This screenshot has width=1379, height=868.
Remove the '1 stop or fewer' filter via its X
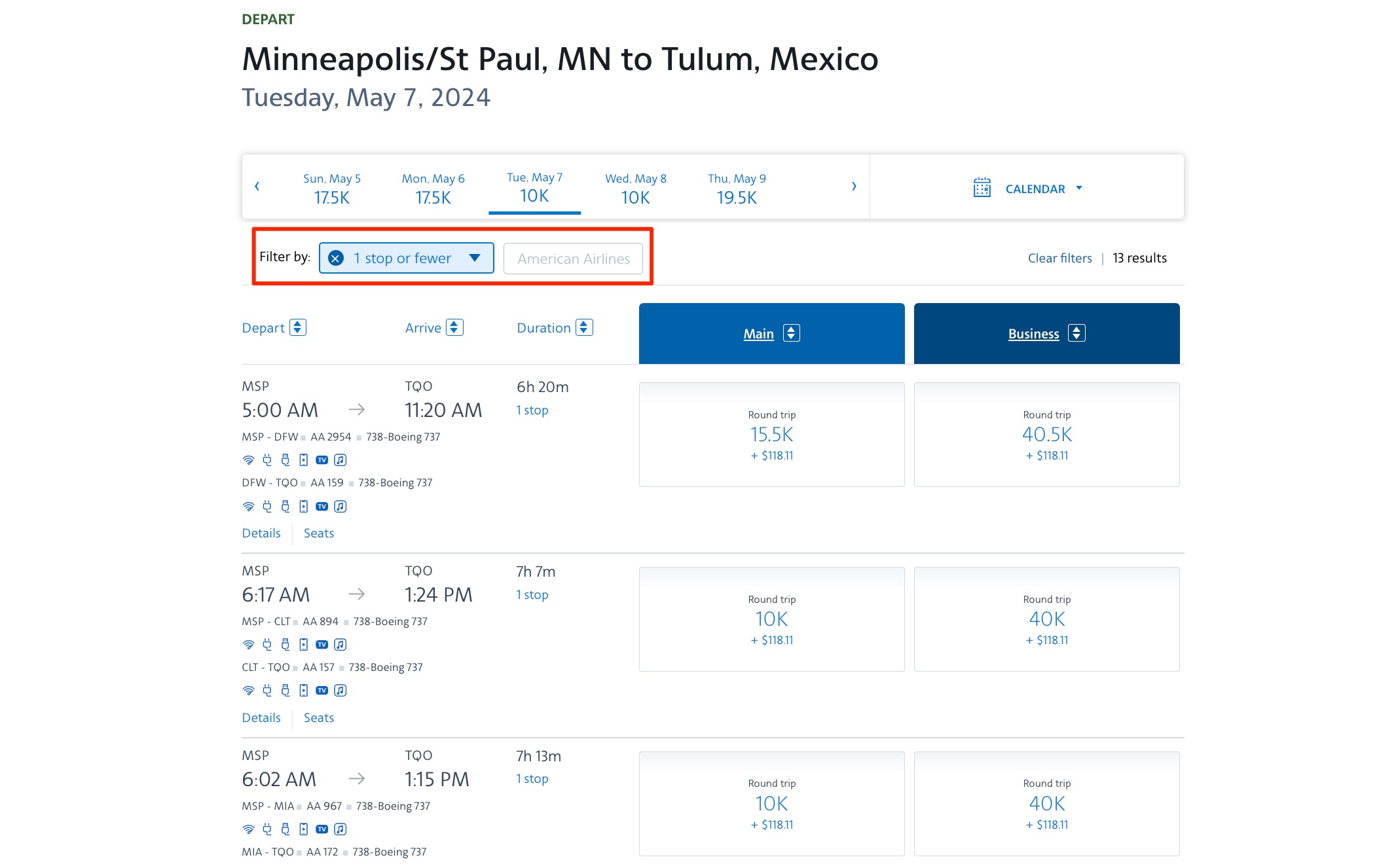[x=335, y=258]
